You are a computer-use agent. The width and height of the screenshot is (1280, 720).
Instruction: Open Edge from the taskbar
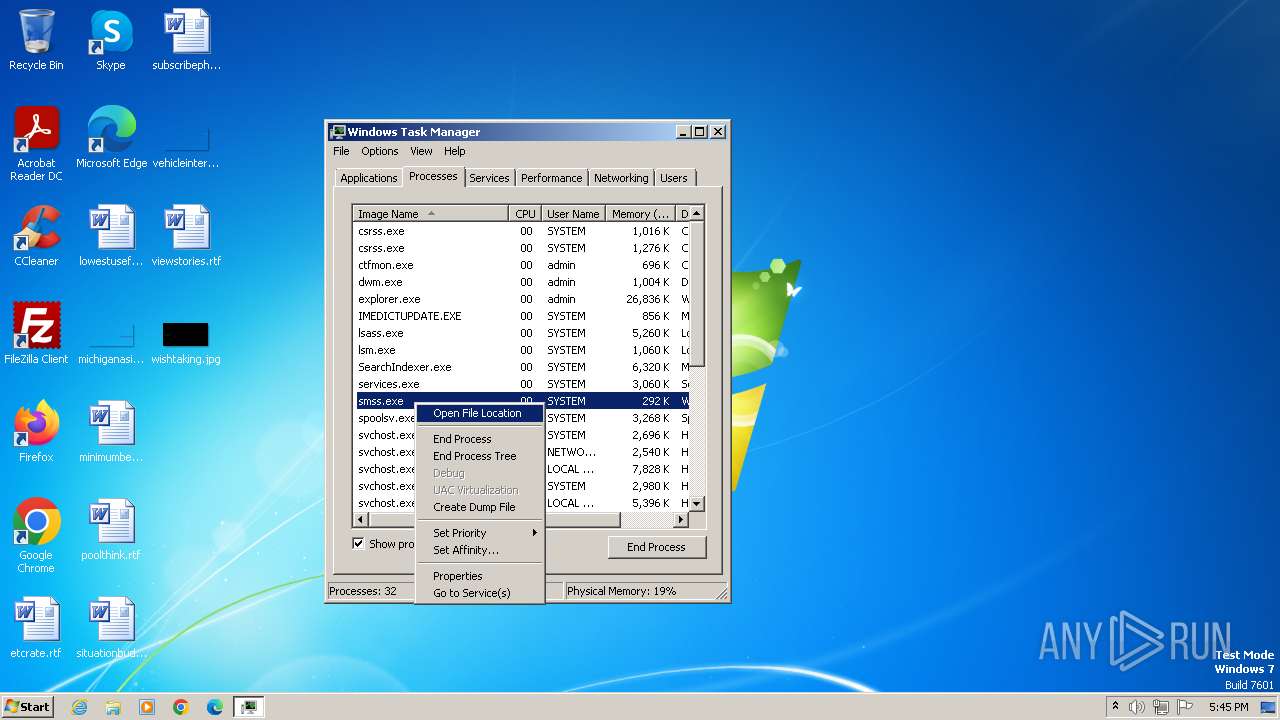click(x=215, y=707)
